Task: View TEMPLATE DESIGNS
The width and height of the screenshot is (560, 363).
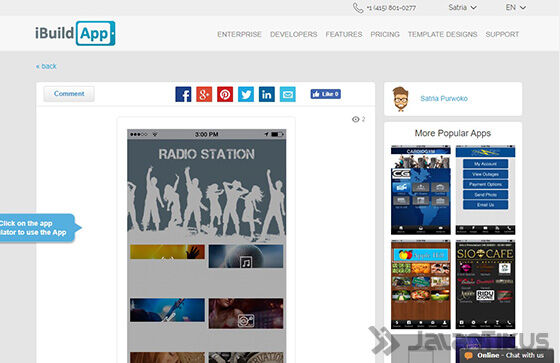Action: tap(442, 34)
